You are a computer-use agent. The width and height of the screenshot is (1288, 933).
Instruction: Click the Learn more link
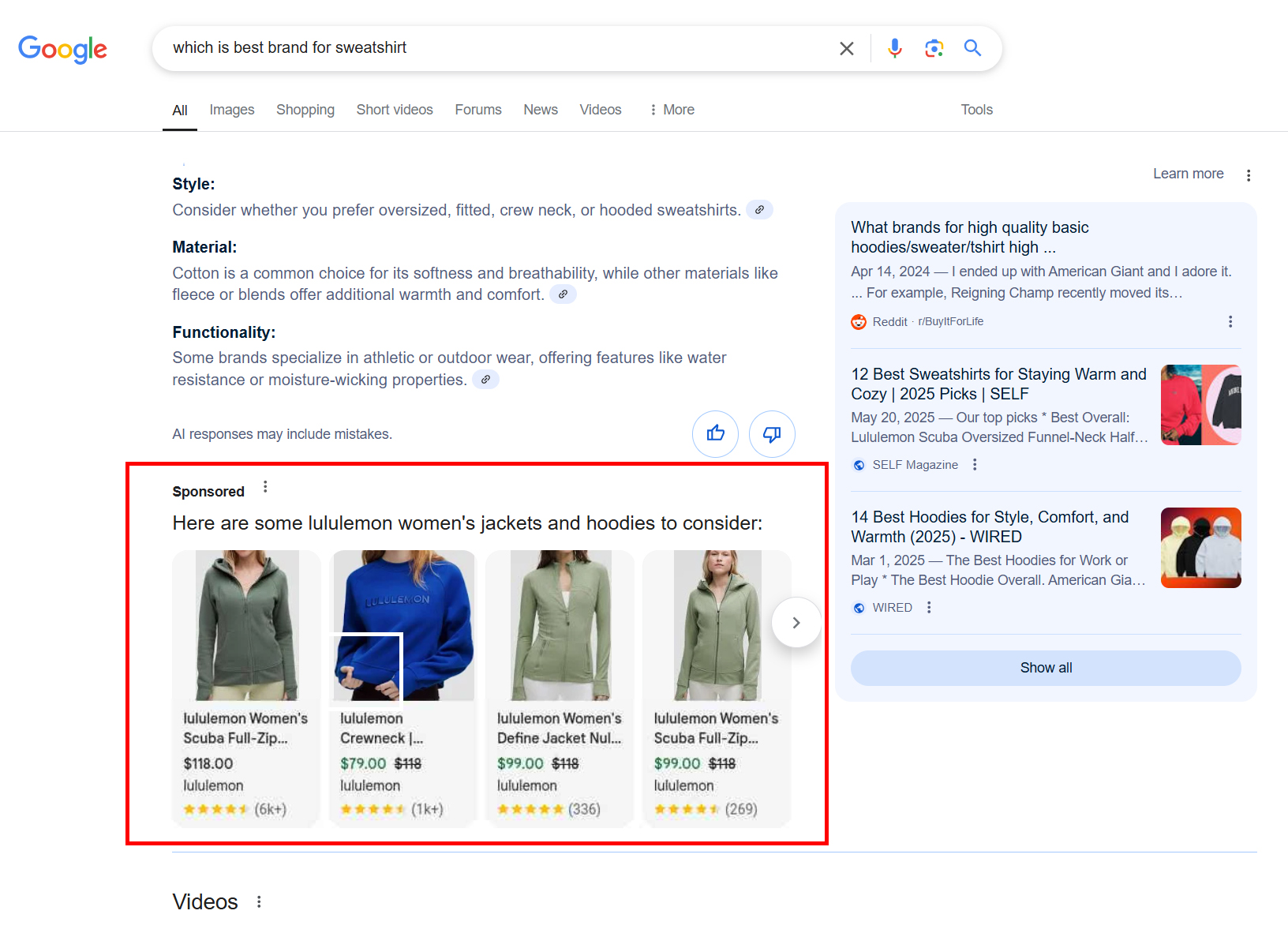pyautogui.click(x=1188, y=174)
